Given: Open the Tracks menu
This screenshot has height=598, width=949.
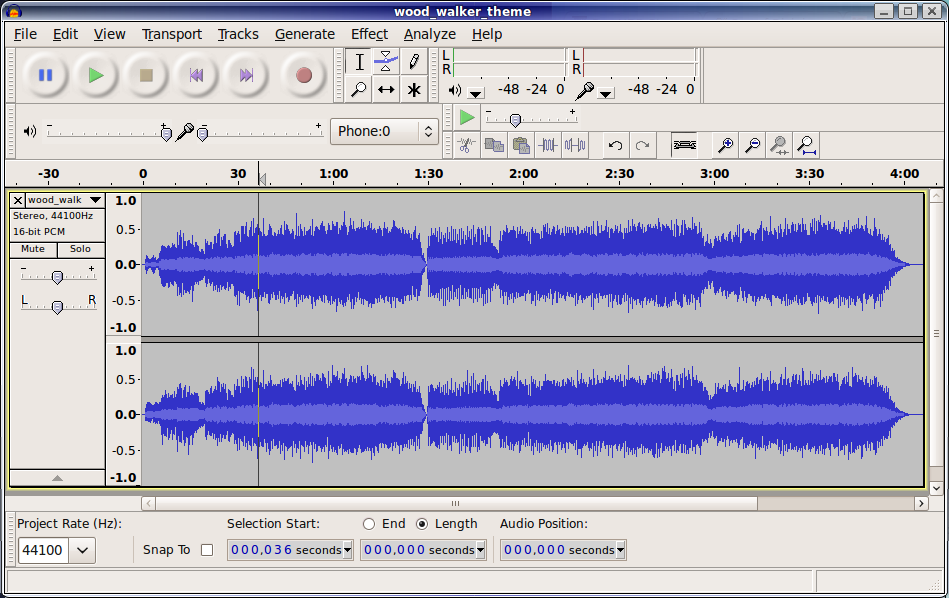Looking at the screenshot, I should (x=238, y=34).
